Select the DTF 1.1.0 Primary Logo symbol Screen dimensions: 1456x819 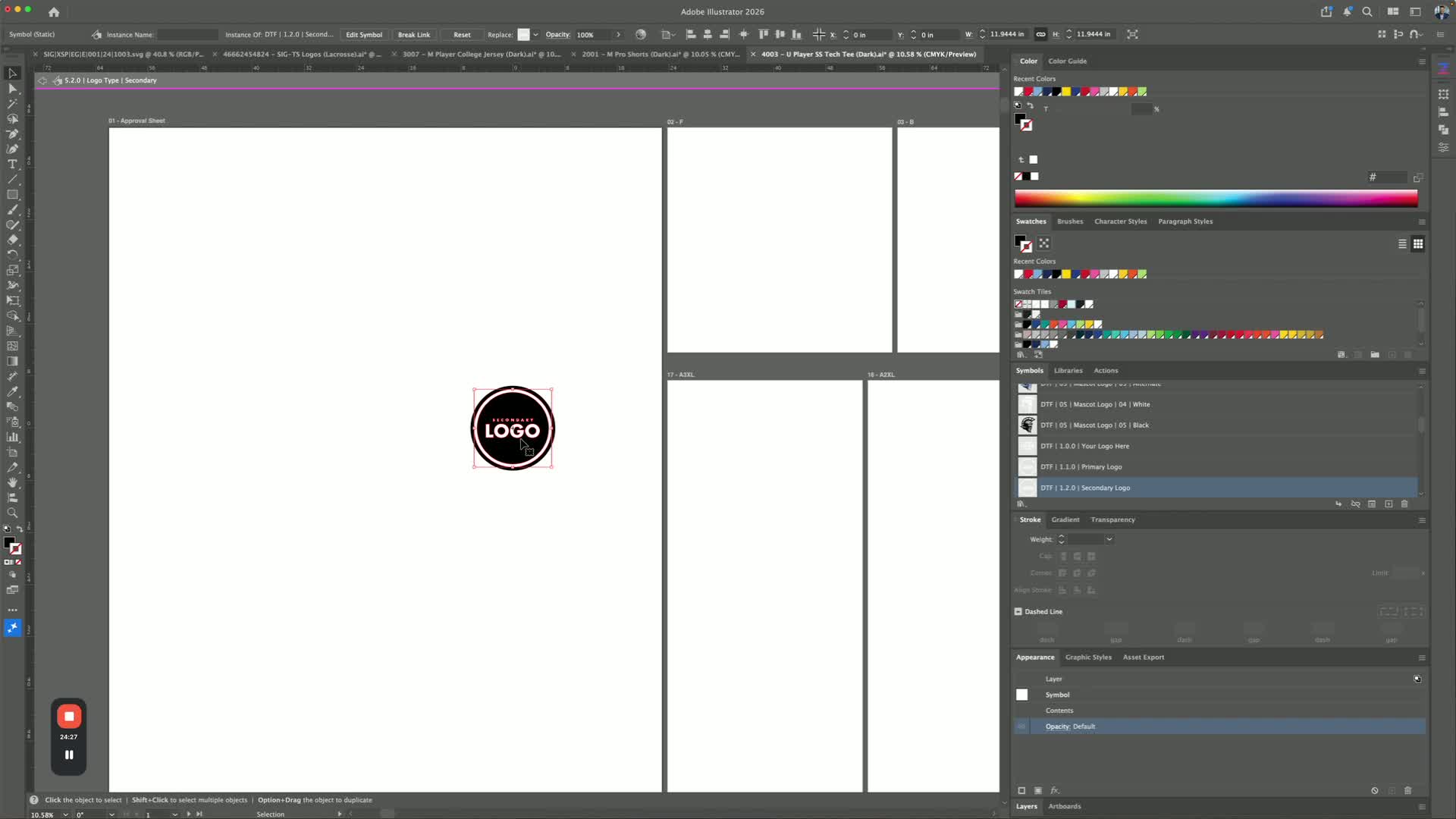coord(1216,467)
